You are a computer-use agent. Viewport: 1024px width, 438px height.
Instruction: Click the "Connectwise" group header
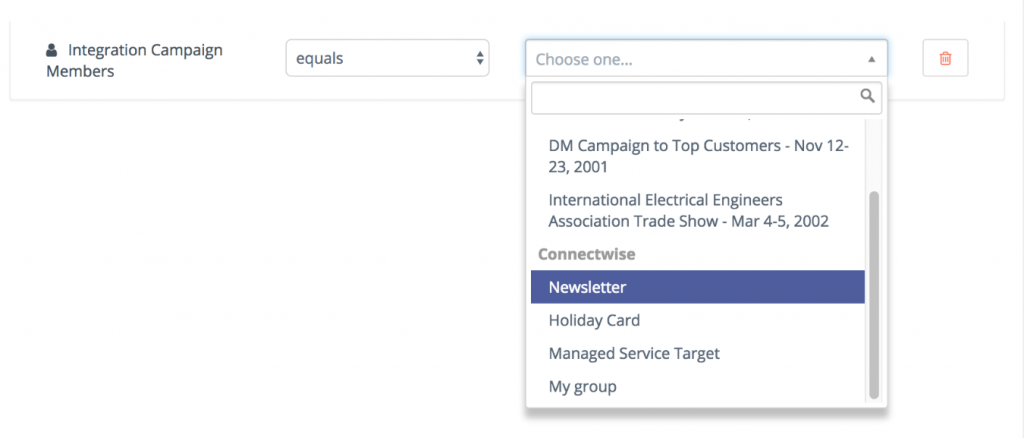click(x=587, y=254)
